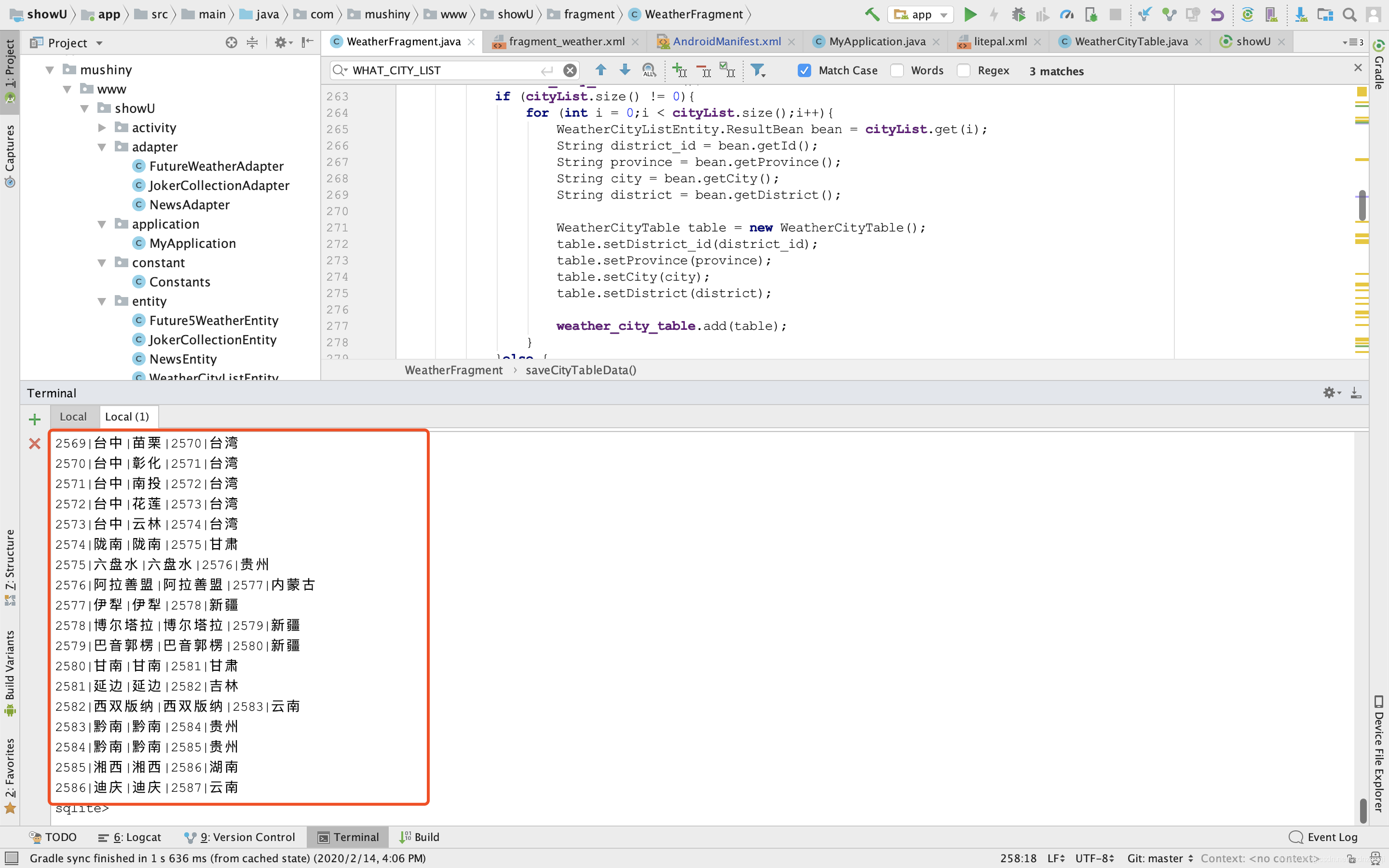Click Attach debugger to Android process icon
This screenshot has width=1389, height=868.
tap(1091, 14)
